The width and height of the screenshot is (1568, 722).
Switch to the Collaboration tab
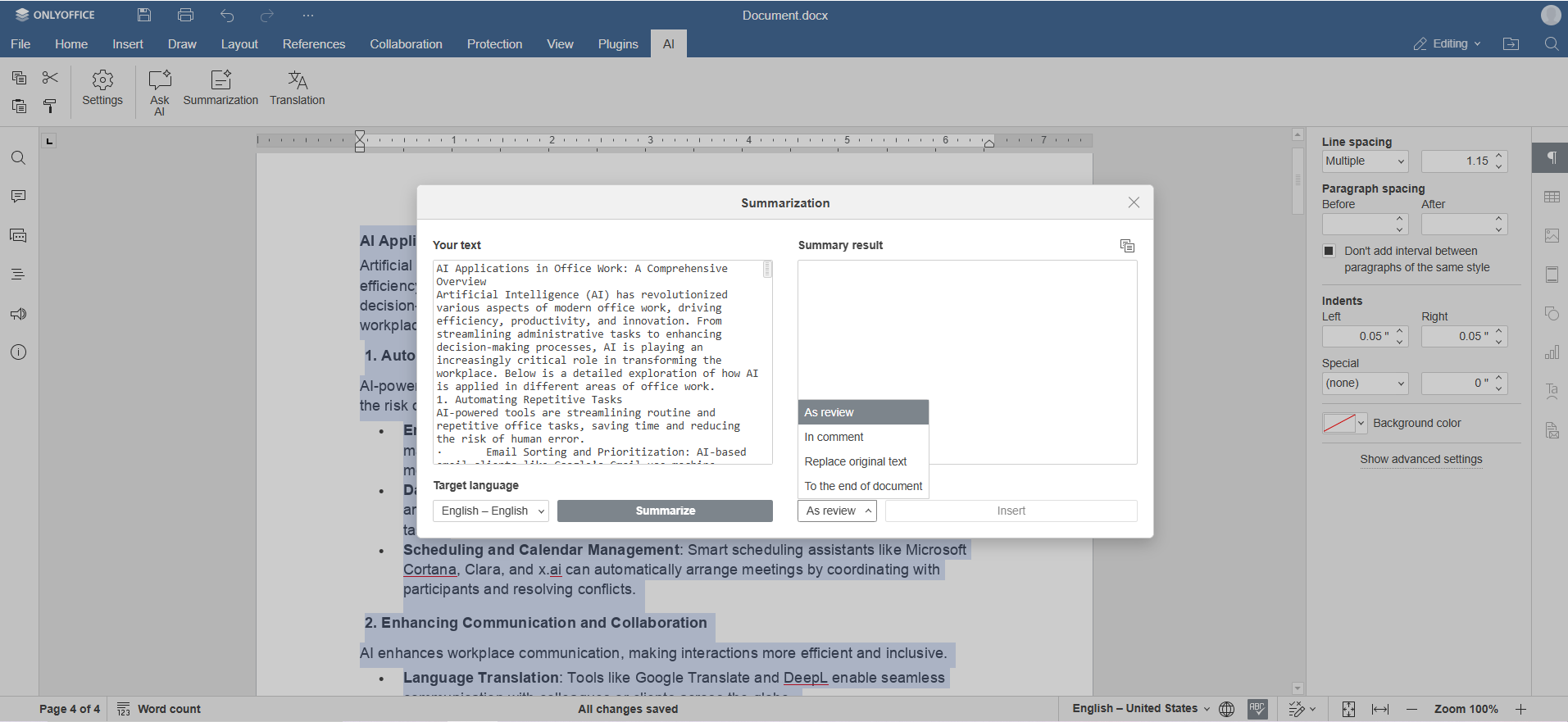click(x=406, y=44)
